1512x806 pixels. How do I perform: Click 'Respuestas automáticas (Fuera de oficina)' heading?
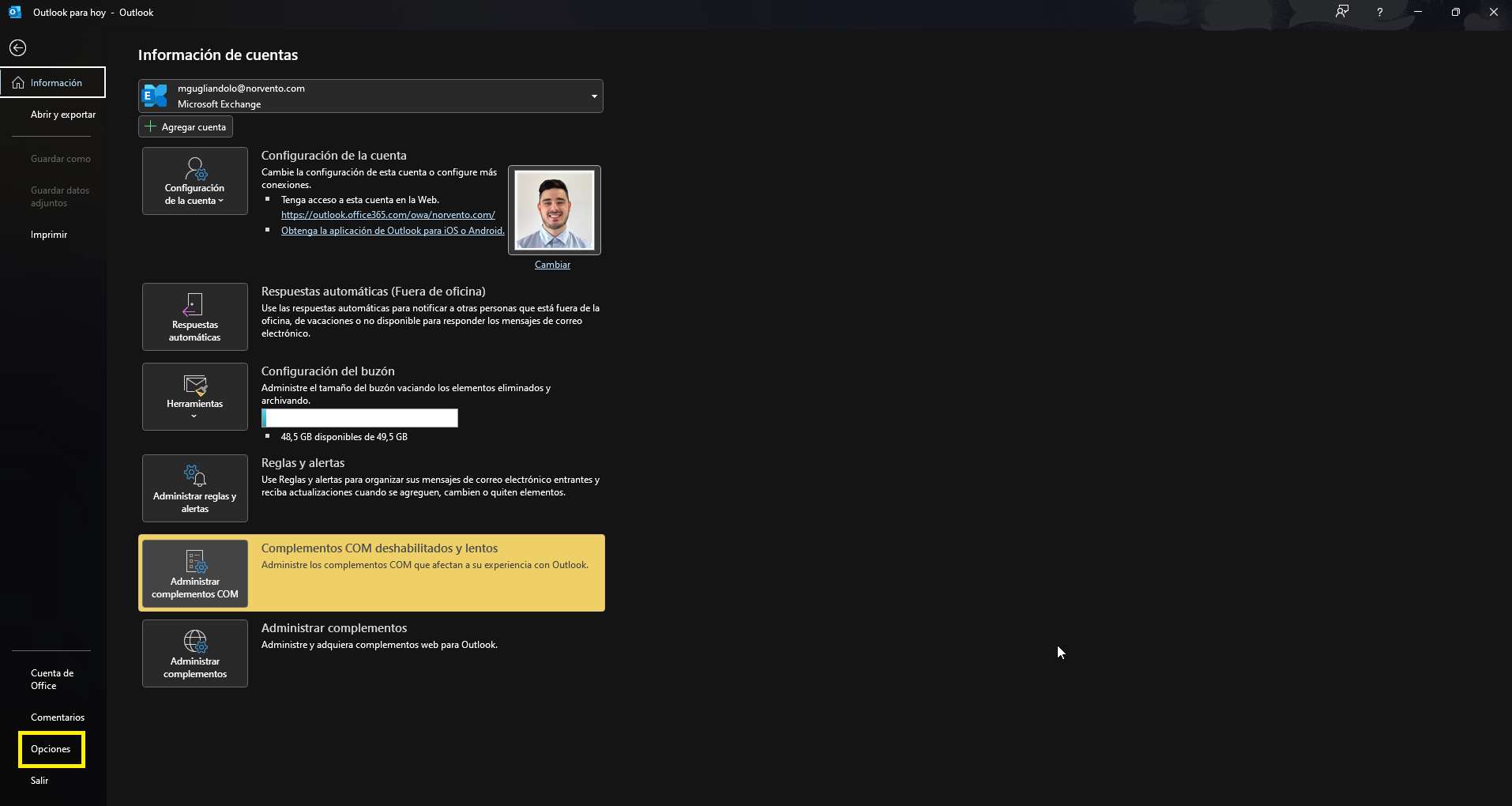click(x=374, y=292)
